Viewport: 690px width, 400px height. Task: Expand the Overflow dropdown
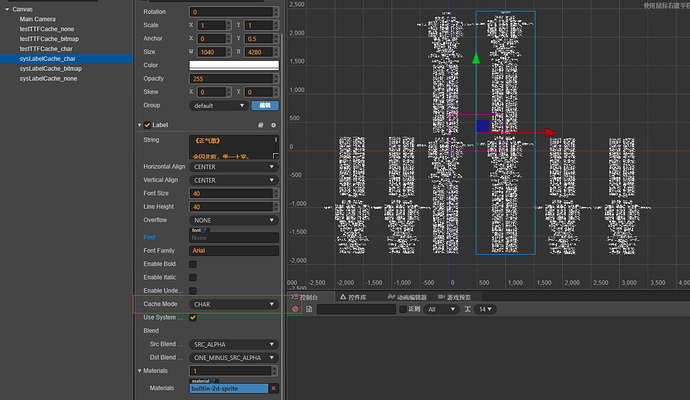pyautogui.click(x=233, y=220)
